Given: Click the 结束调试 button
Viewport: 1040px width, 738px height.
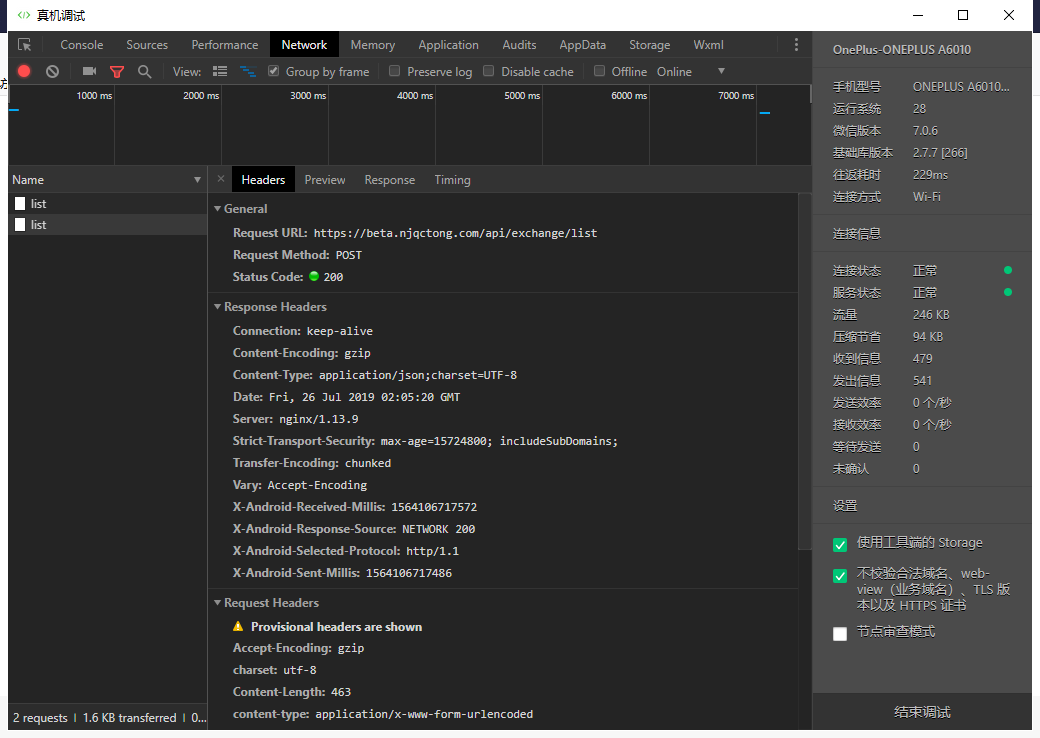Looking at the screenshot, I should [x=922, y=712].
